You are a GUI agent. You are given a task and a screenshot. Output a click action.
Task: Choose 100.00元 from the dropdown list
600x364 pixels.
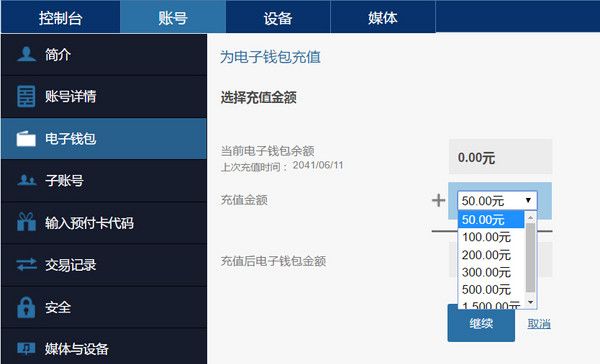pyautogui.click(x=491, y=237)
